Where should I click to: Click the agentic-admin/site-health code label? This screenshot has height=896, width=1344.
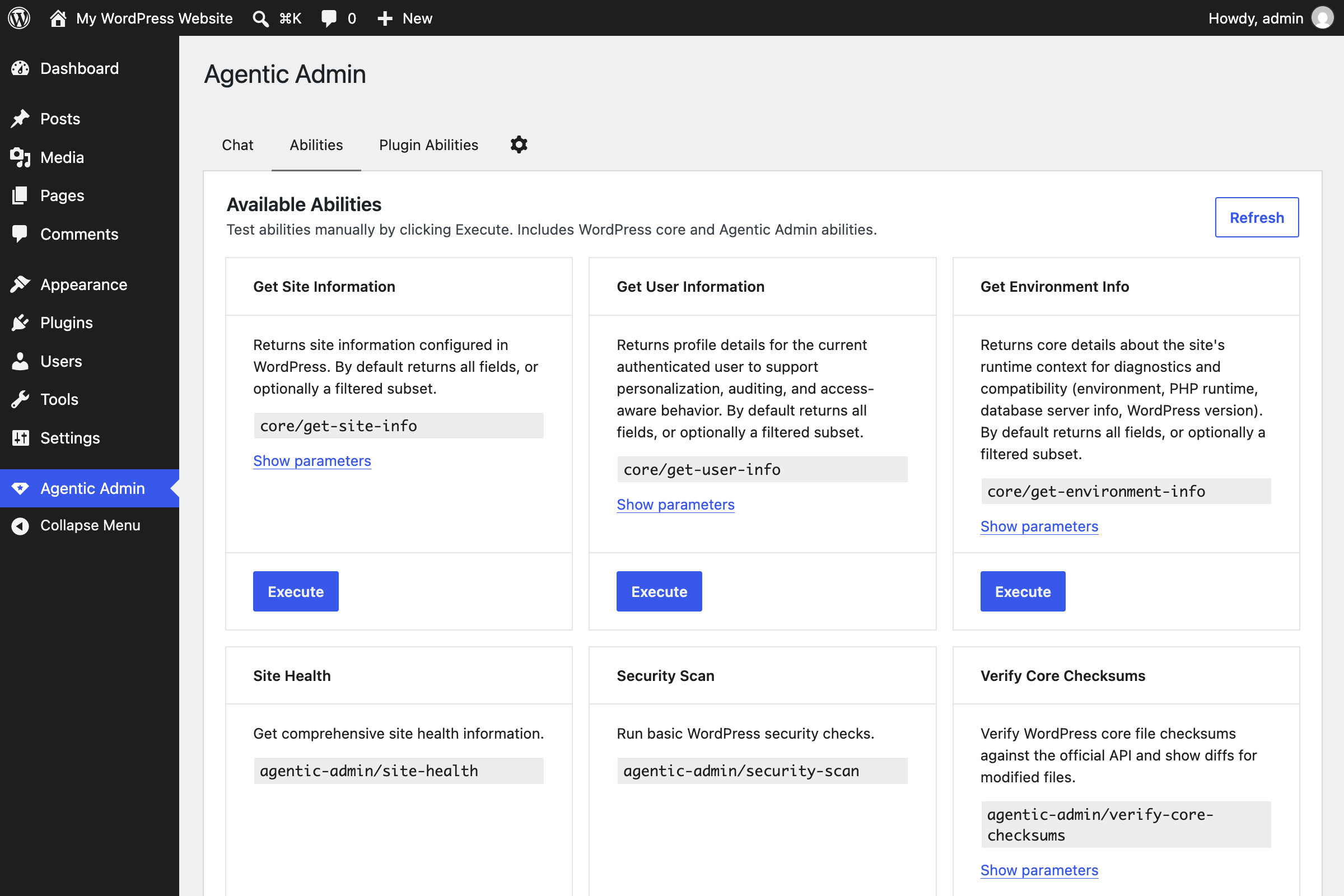tap(399, 771)
